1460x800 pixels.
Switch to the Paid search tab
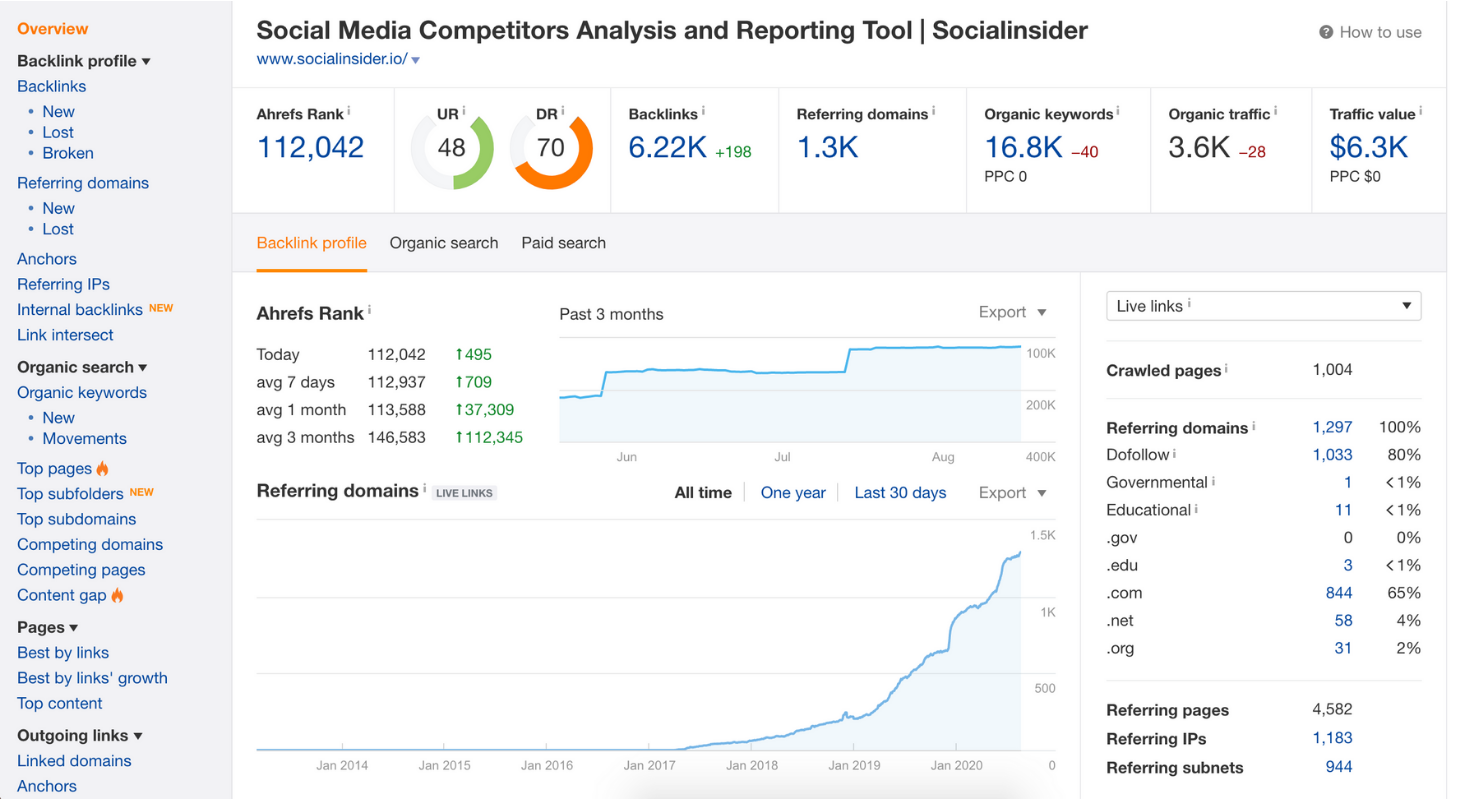[x=563, y=243]
